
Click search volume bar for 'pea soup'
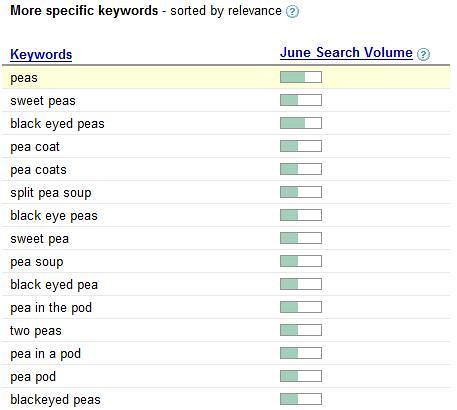tap(301, 261)
